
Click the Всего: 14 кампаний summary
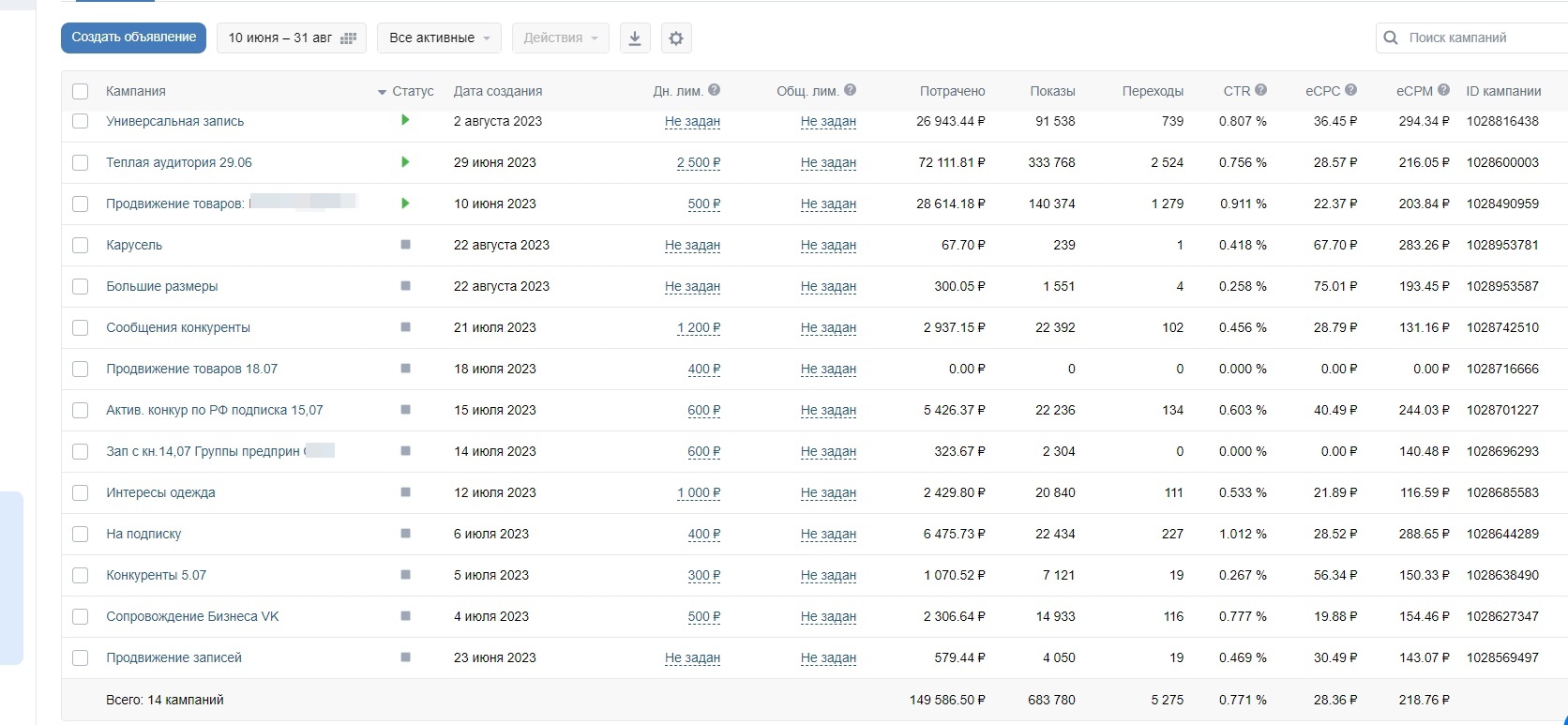click(165, 700)
